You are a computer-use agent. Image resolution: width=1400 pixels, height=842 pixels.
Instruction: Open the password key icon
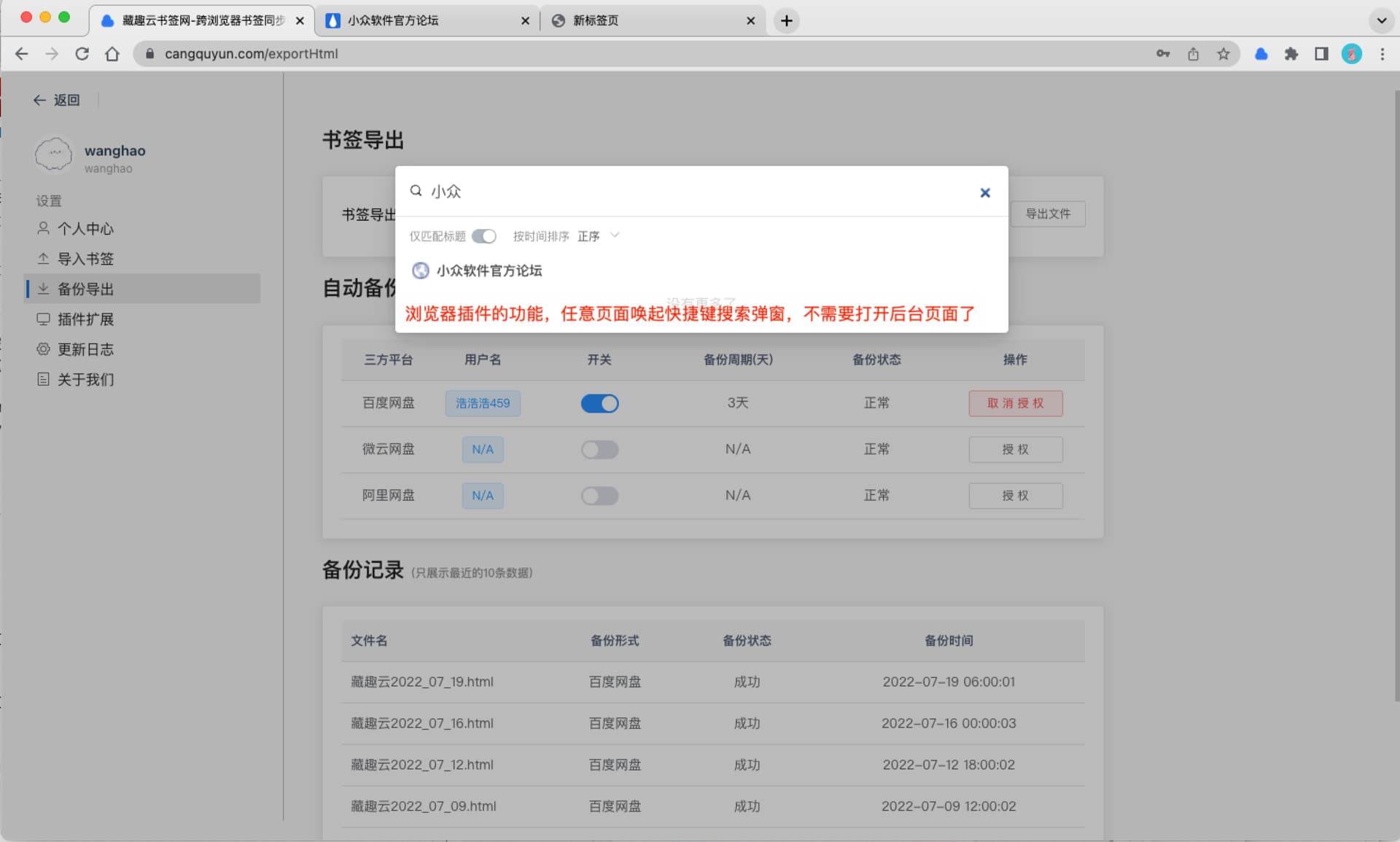pos(1163,54)
